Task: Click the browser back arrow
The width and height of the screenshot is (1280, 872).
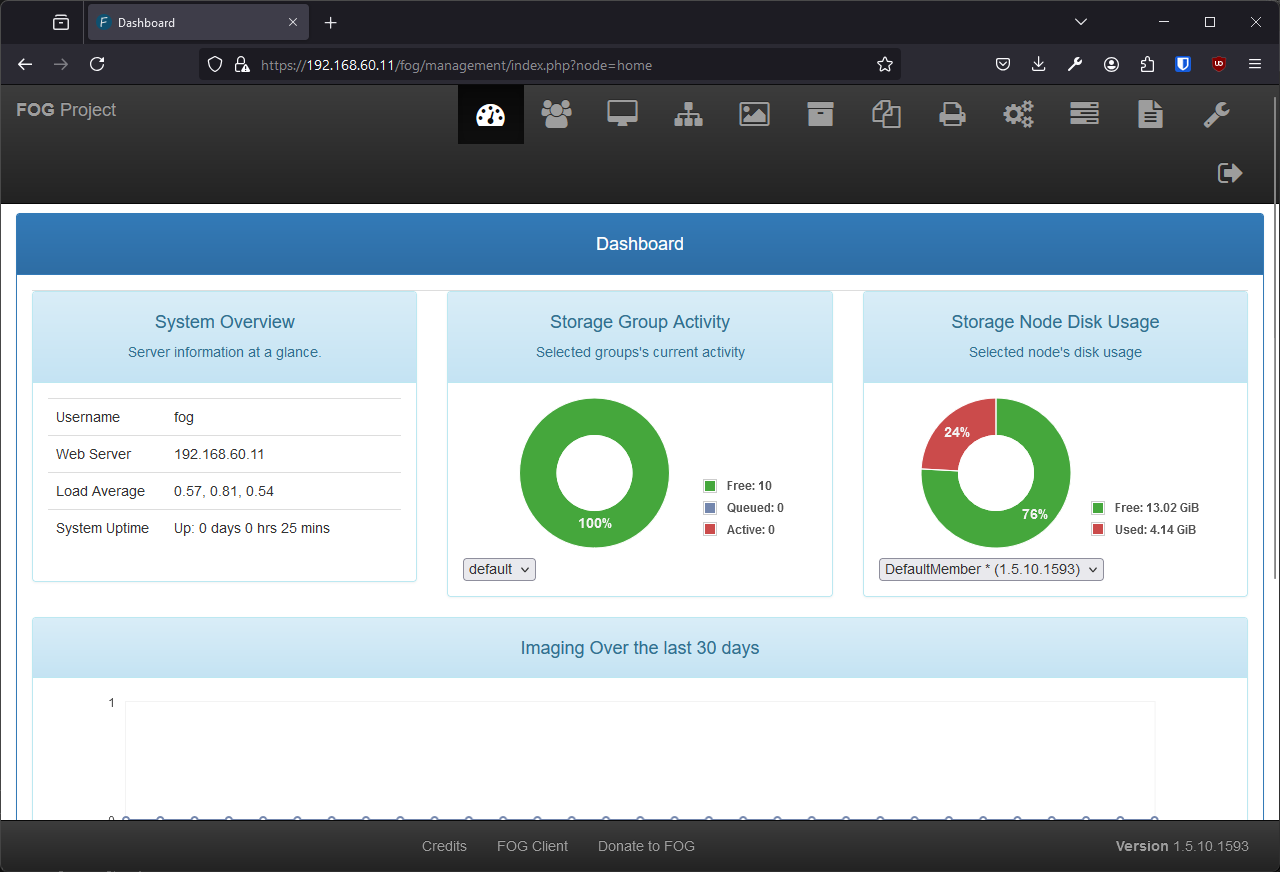Action: [x=25, y=64]
